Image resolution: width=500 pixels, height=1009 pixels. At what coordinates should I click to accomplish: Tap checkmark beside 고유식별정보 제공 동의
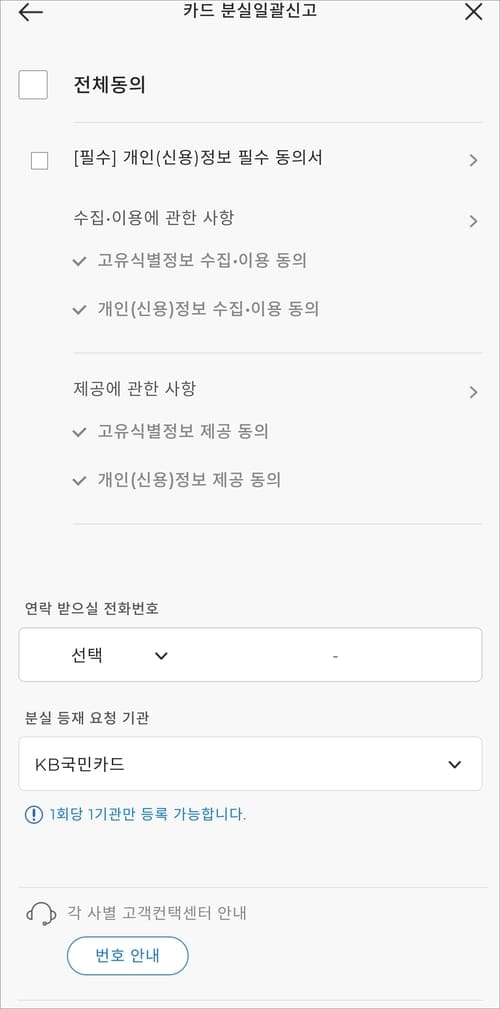coord(79,432)
